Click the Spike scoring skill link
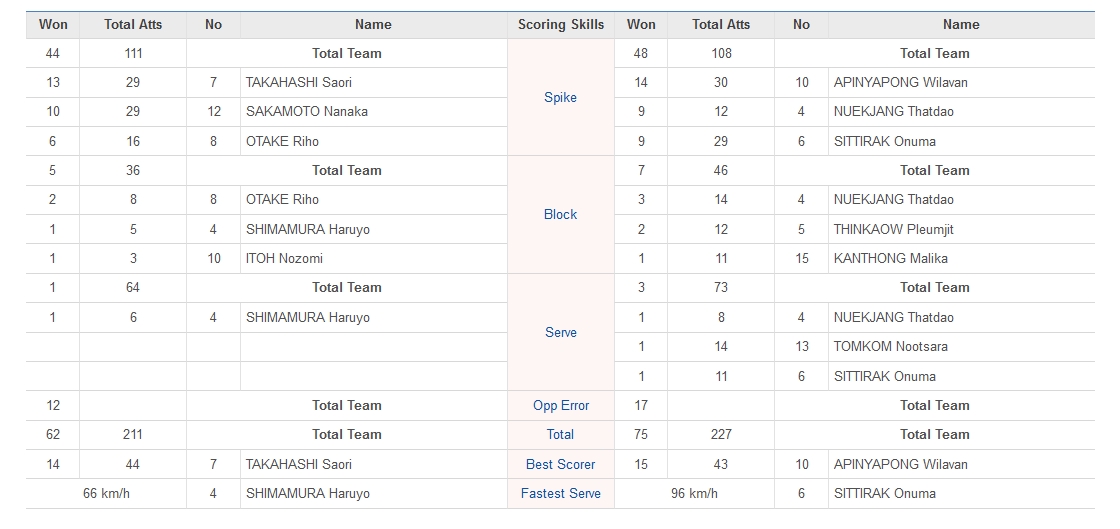 [560, 98]
